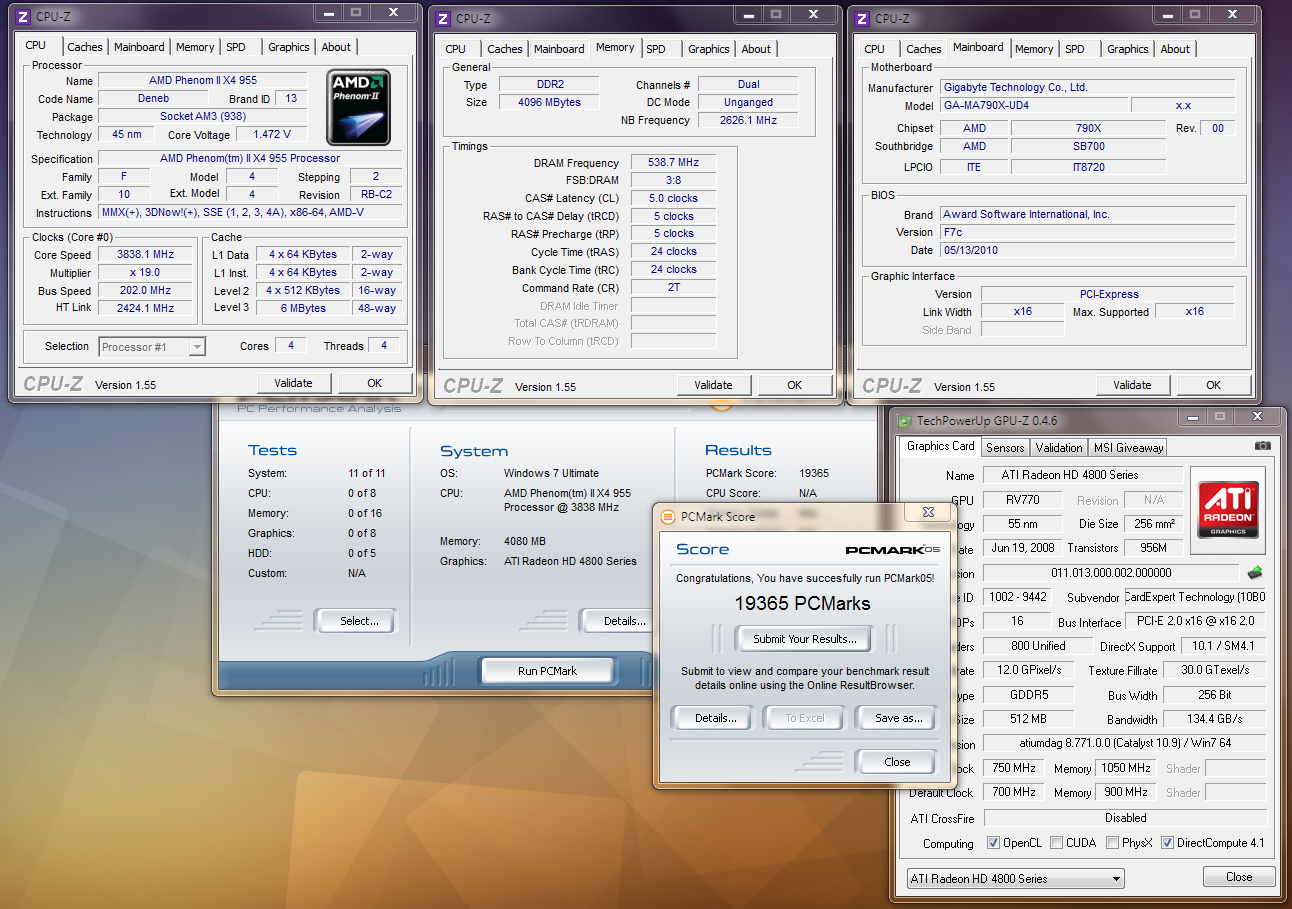The height and width of the screenshot is (909, 1292).
Task: Click the GPU-Z driver version atiumdag field
Action: coord(1124,744)
